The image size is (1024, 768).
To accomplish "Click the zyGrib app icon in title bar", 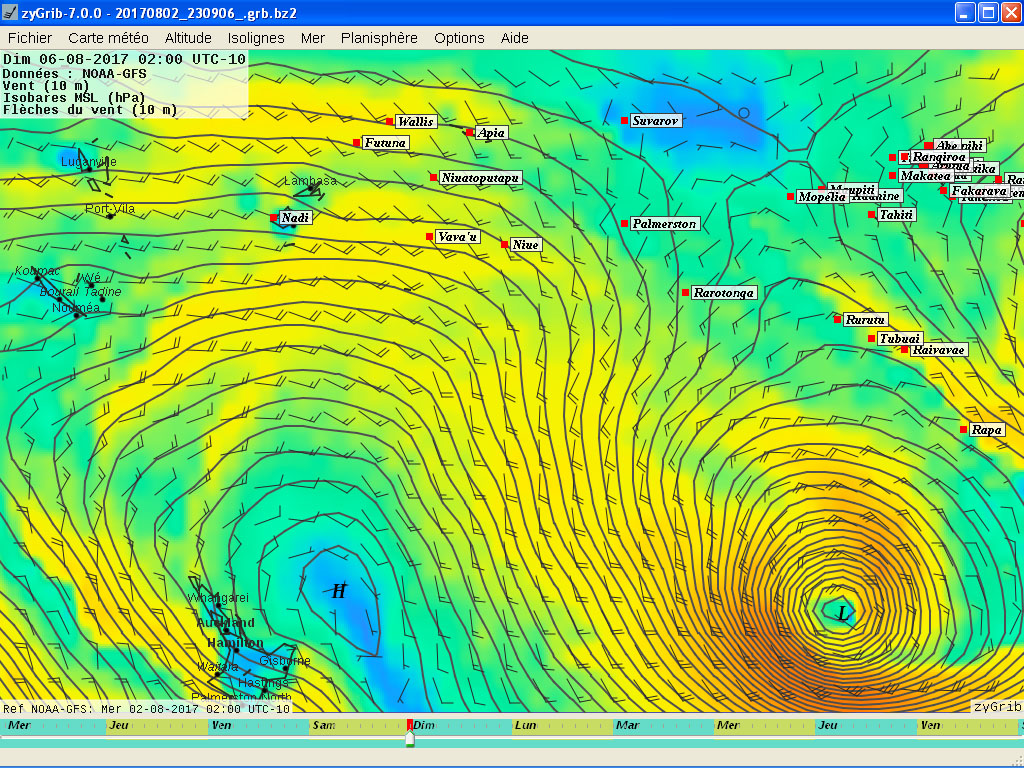I will [x=10, y=12].
